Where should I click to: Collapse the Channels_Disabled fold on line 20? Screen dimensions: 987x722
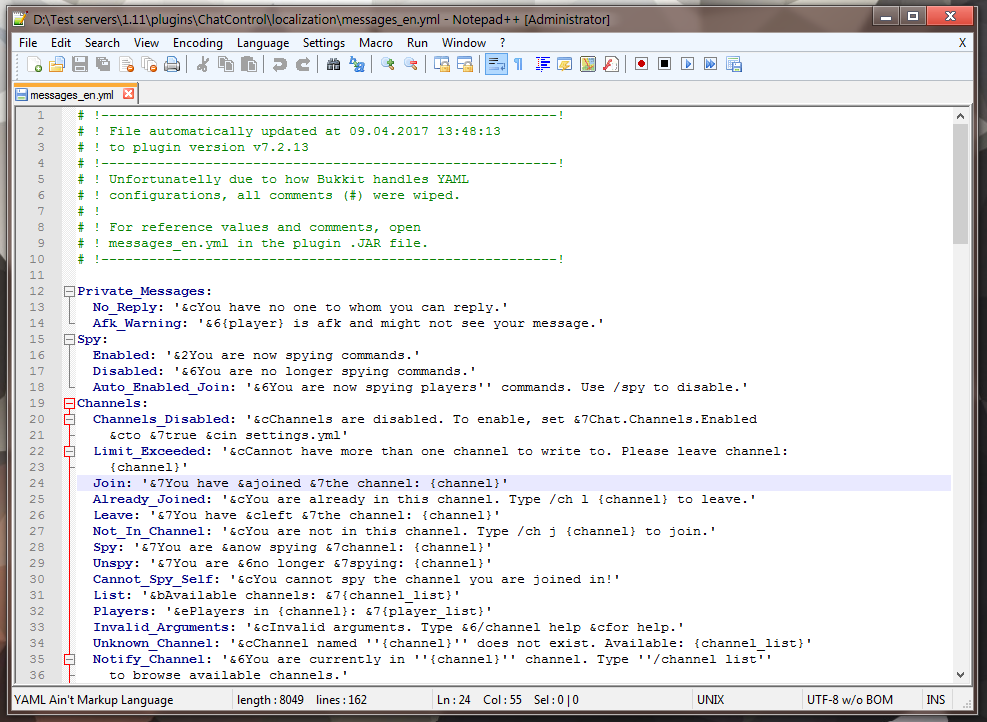point(69,419)
